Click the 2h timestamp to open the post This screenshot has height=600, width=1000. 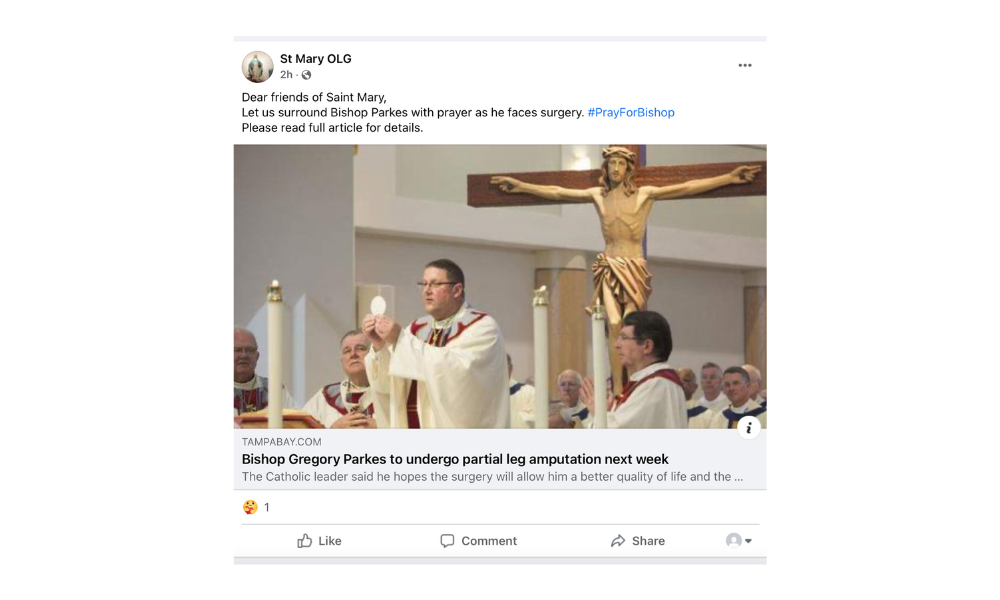pos(287,72)
